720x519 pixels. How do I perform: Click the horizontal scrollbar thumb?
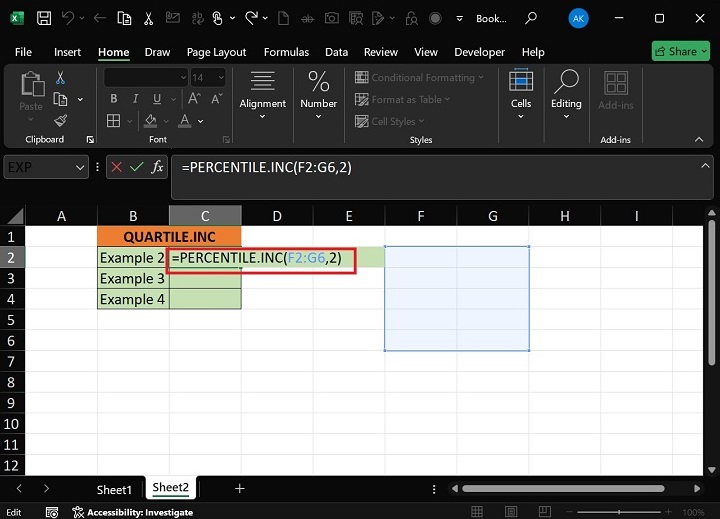click(x=563, y=488)
